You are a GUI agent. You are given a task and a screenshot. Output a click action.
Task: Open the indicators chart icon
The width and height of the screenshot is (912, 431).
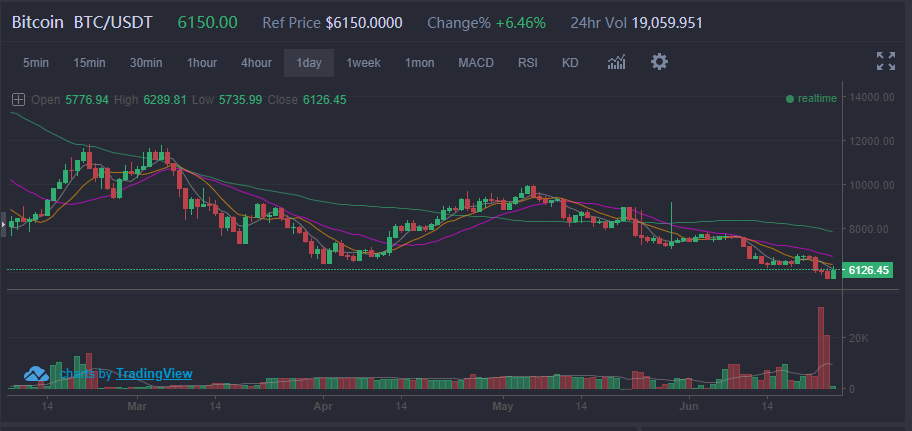click(x=616, y=63)
